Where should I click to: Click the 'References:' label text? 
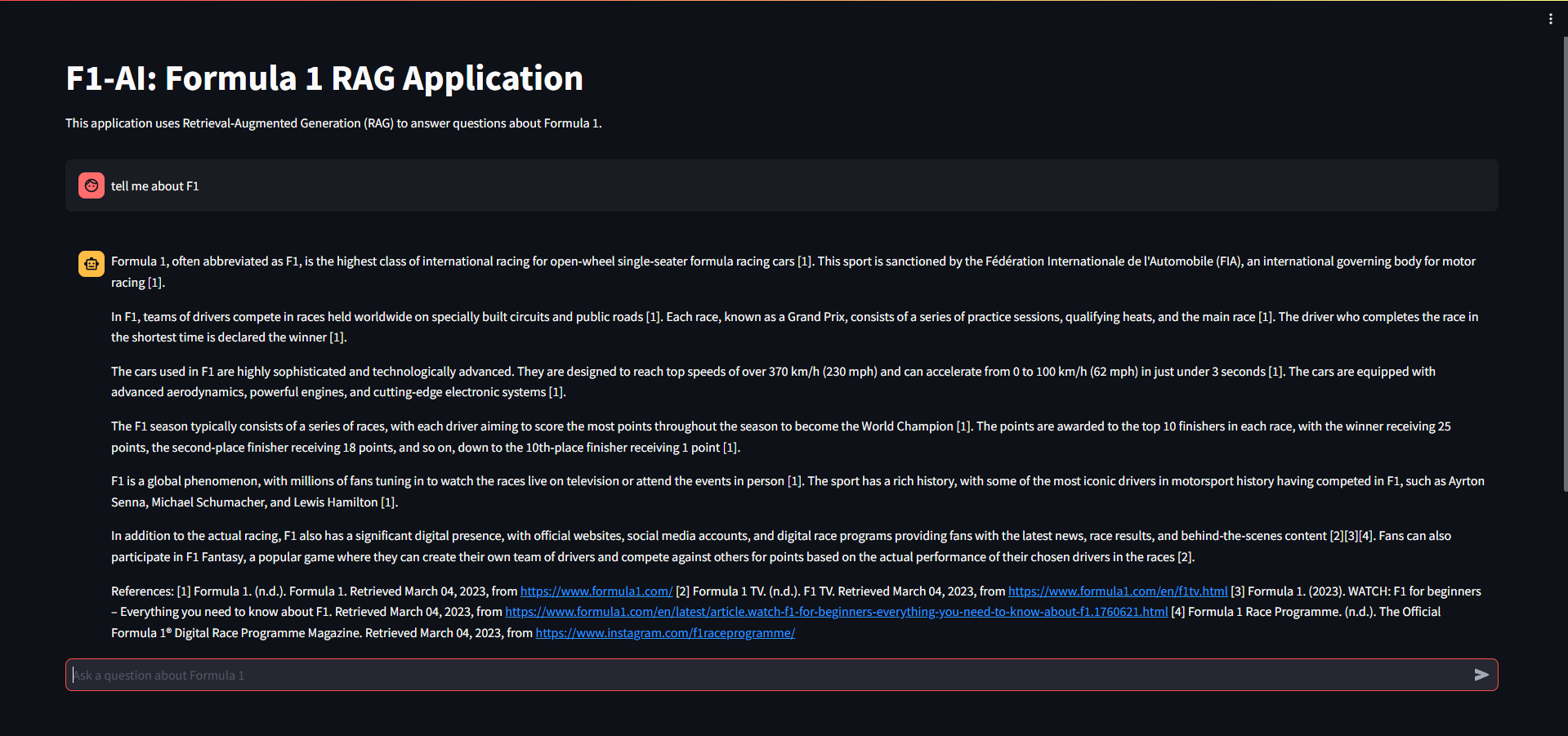tap(142, 591)
